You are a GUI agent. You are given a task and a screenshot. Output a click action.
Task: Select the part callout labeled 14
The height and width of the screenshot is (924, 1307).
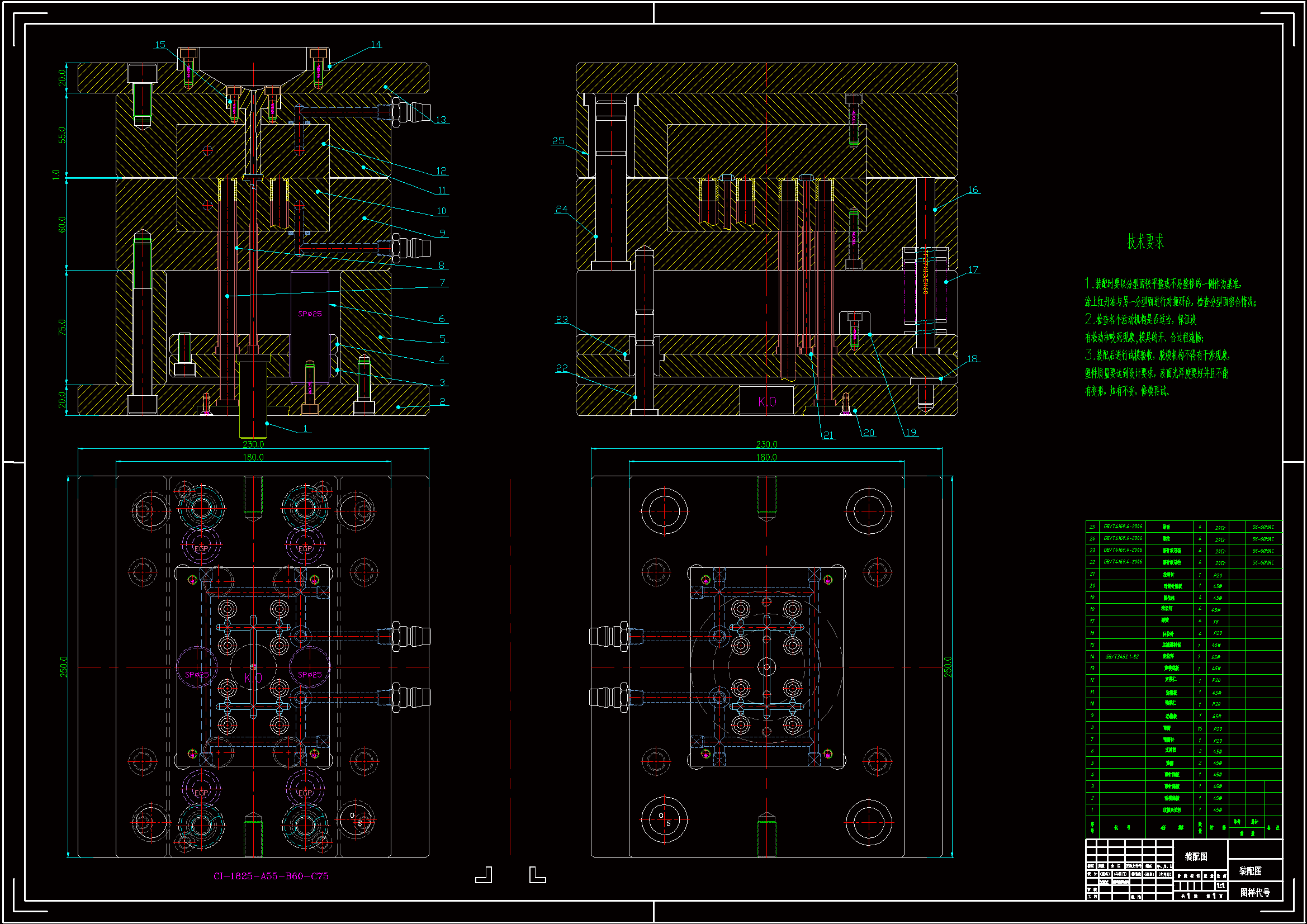(376, 44)
